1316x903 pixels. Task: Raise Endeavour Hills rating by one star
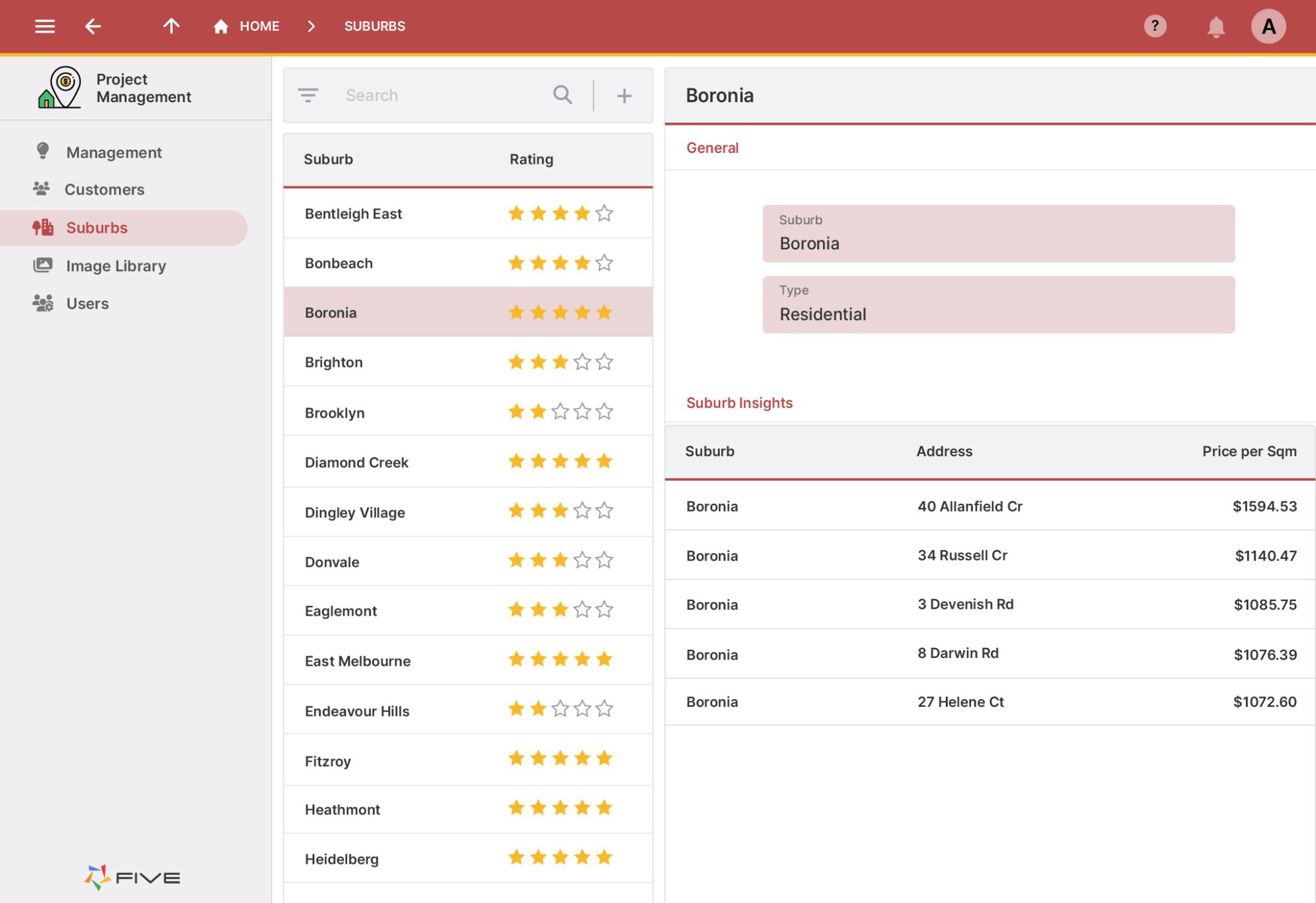[560, 708]
